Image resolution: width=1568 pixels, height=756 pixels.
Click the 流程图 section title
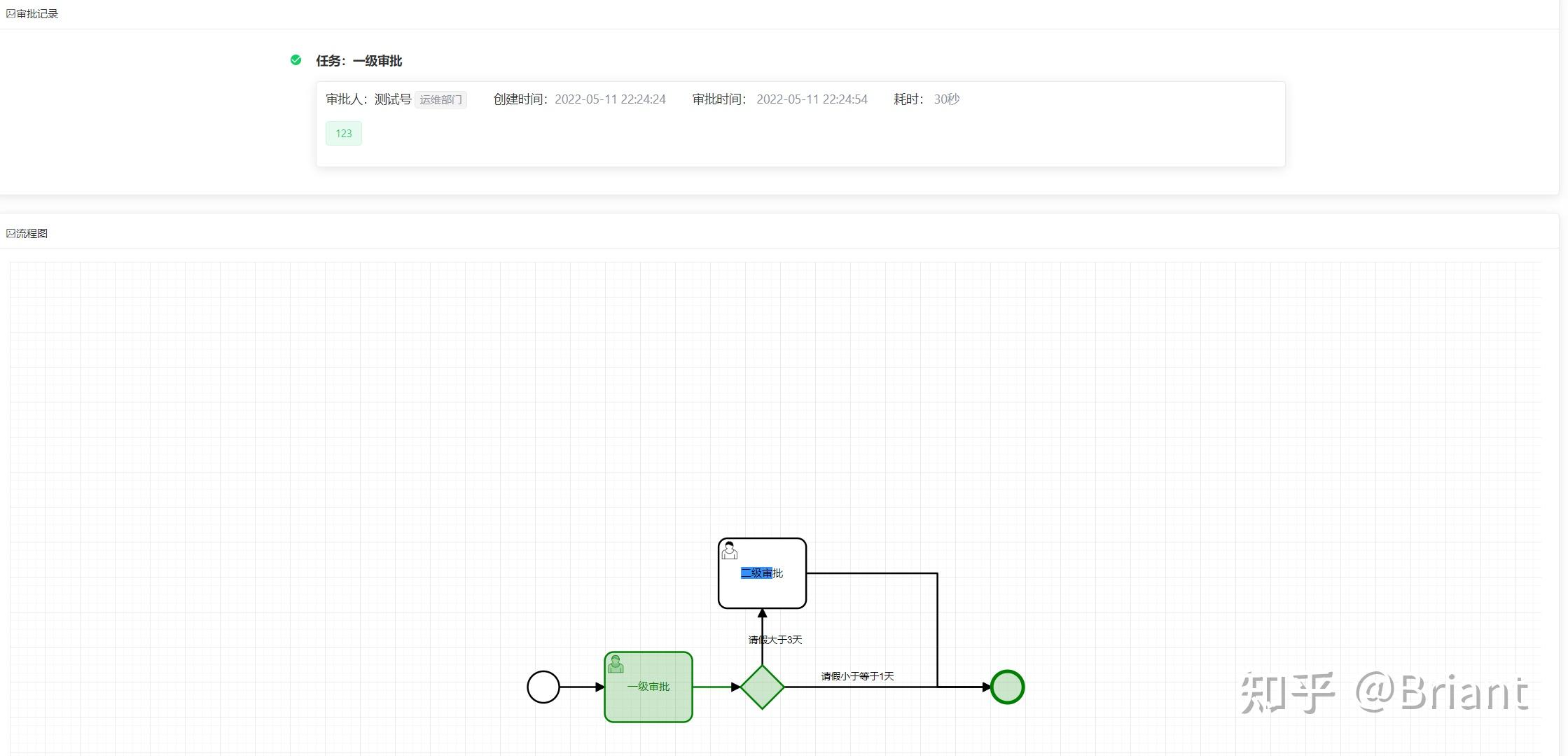tap(32, 233)
